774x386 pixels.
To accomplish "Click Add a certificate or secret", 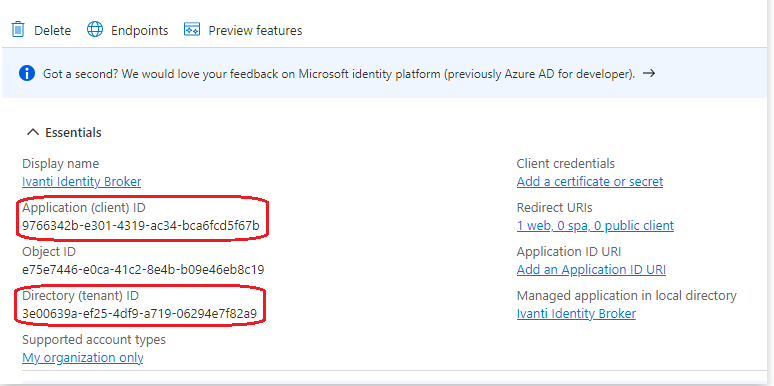I will point(590,182).
